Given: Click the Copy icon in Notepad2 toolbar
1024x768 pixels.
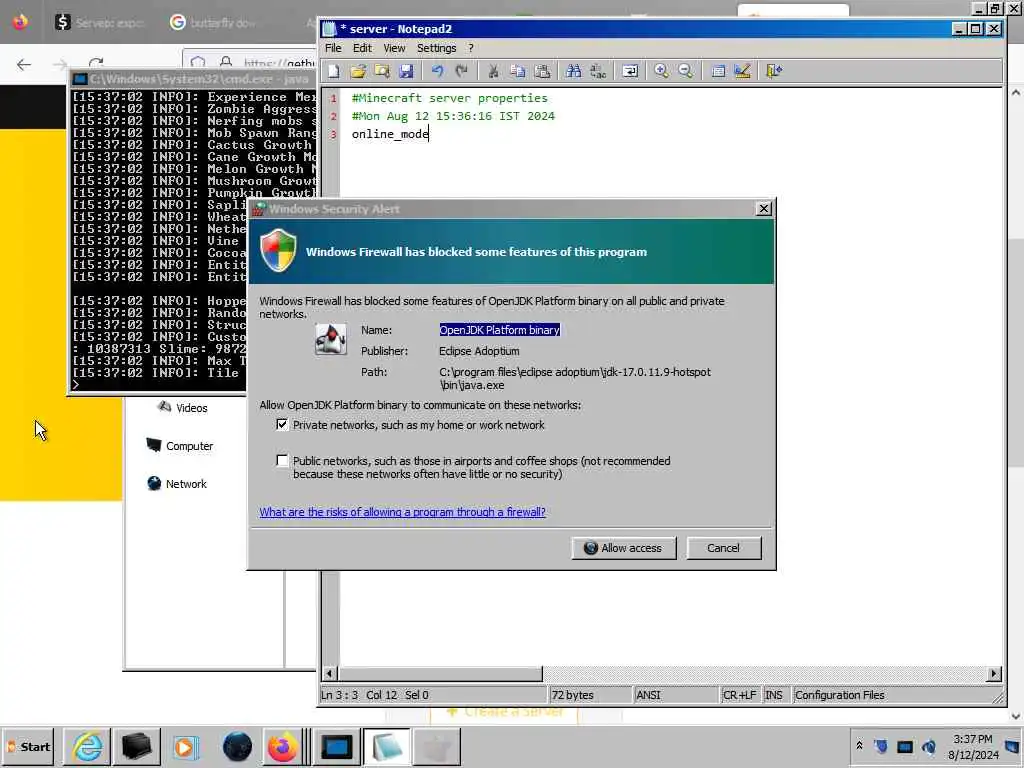Looking at the screenshot, I should 518,71.
